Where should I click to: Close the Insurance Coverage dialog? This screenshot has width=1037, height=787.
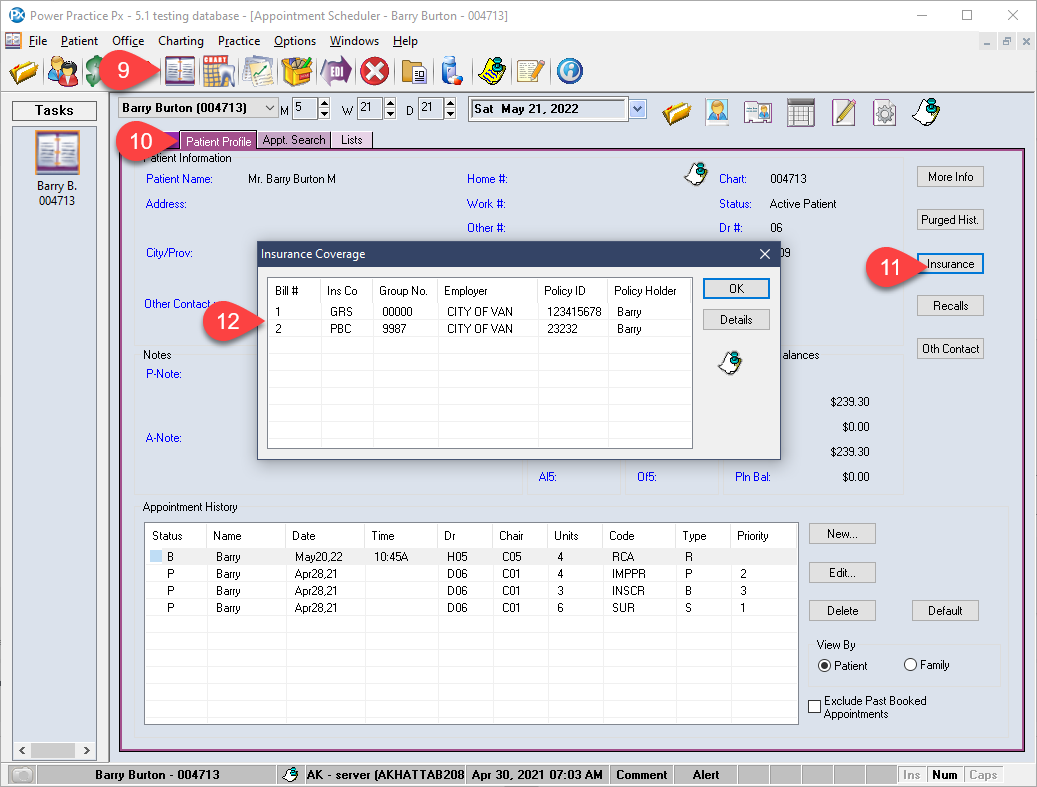pos(765,254)
